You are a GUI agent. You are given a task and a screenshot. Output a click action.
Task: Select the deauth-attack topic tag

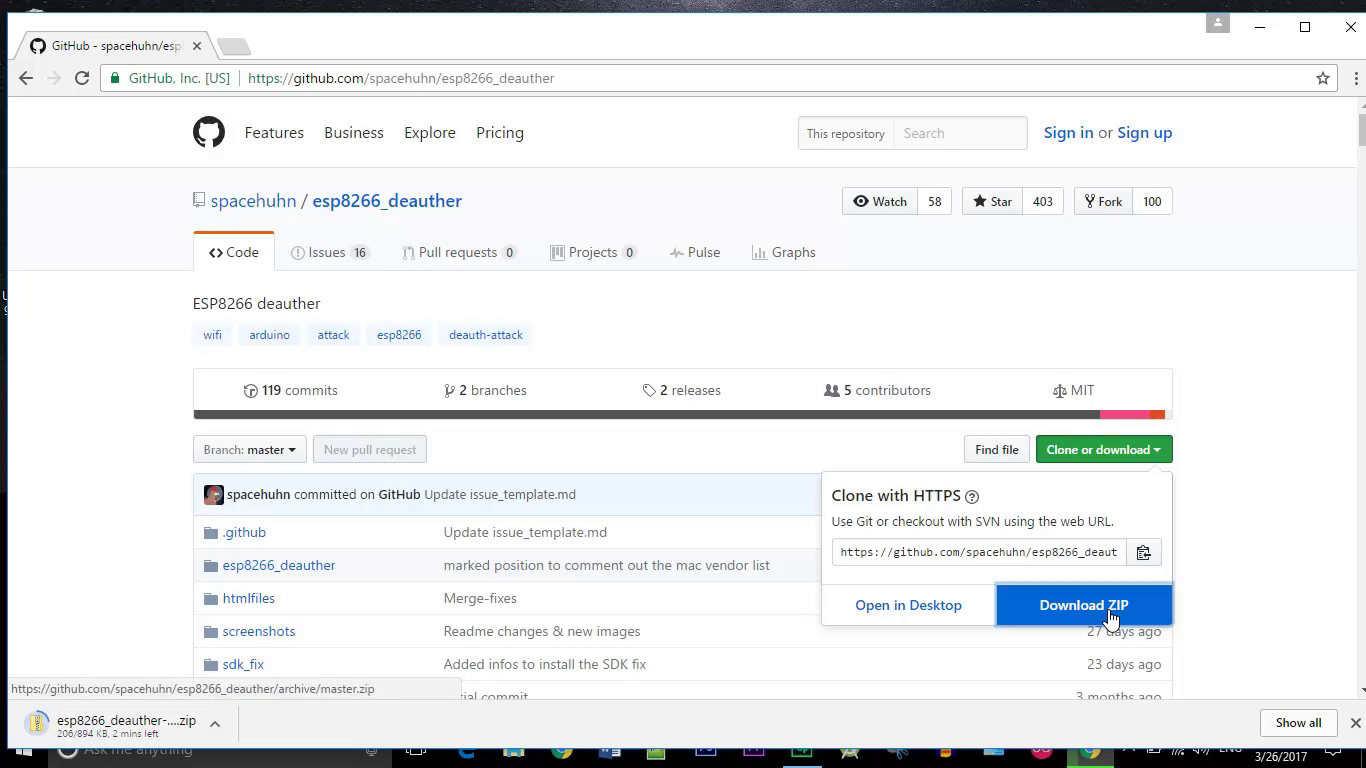click(x=486, y=335)
